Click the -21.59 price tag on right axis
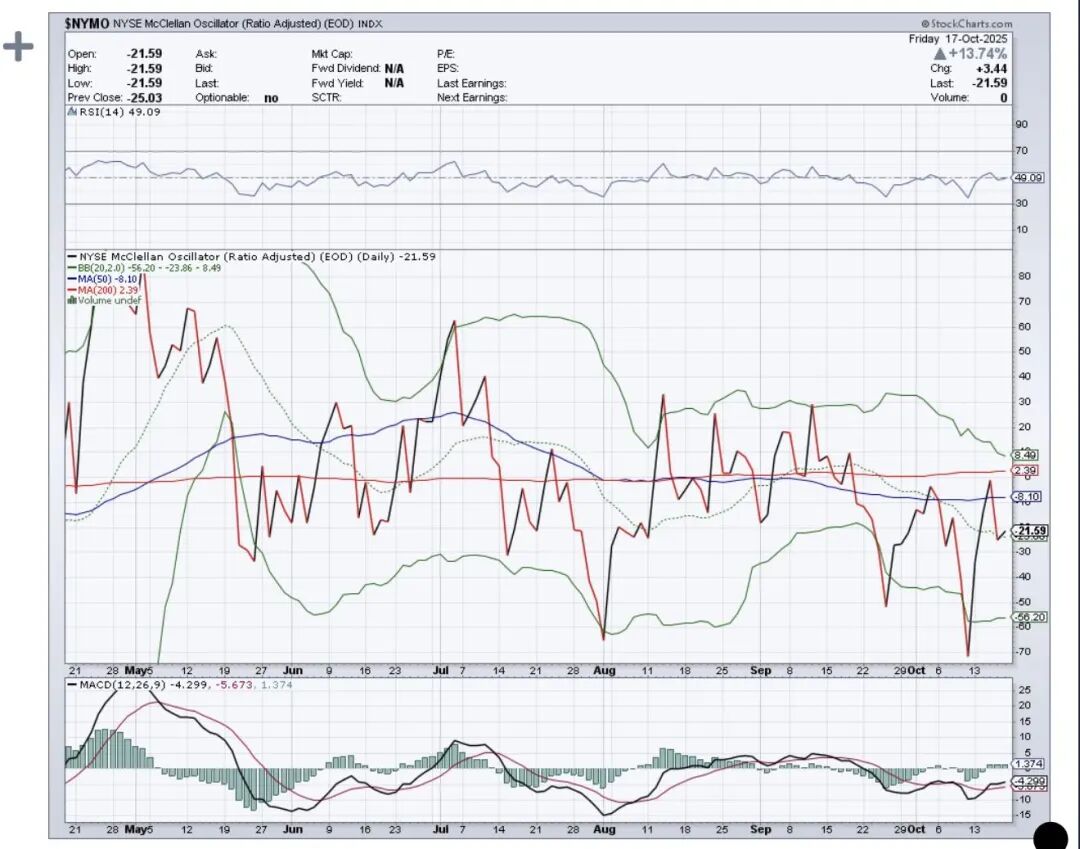 1030,530
